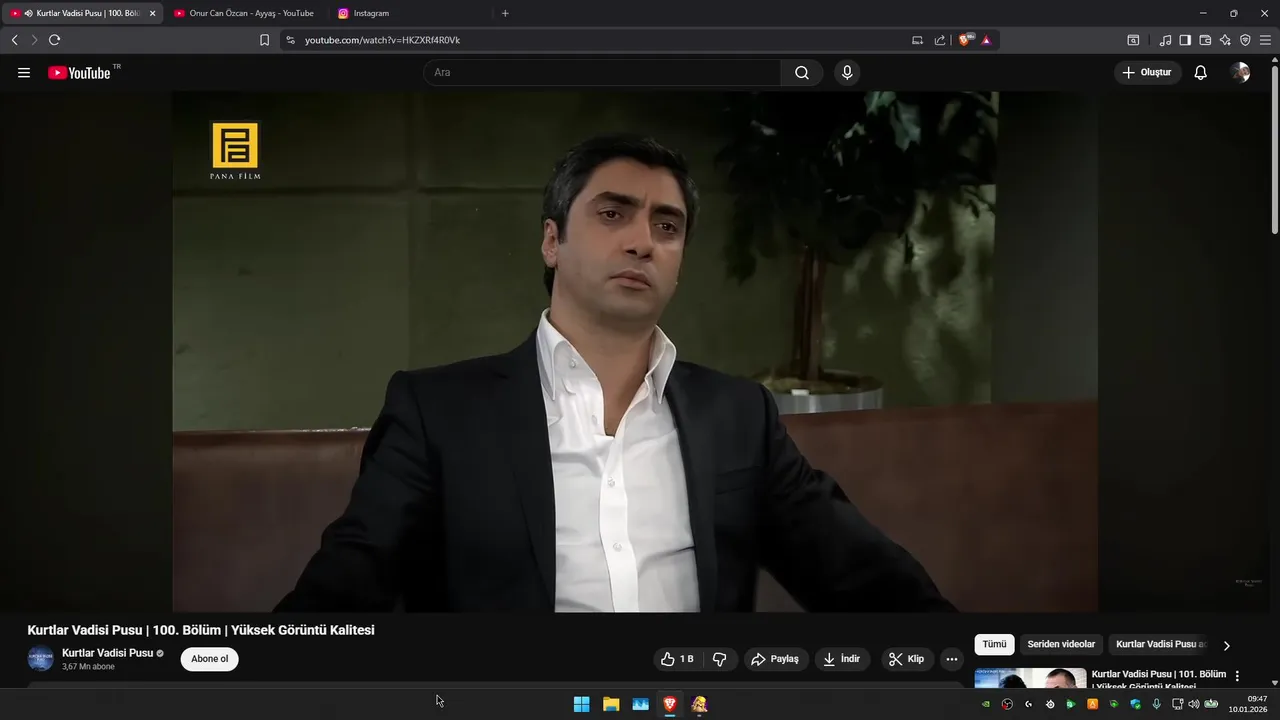1280x720 pixels.
Task: Bookmark this page
Action: coord(264,40)
